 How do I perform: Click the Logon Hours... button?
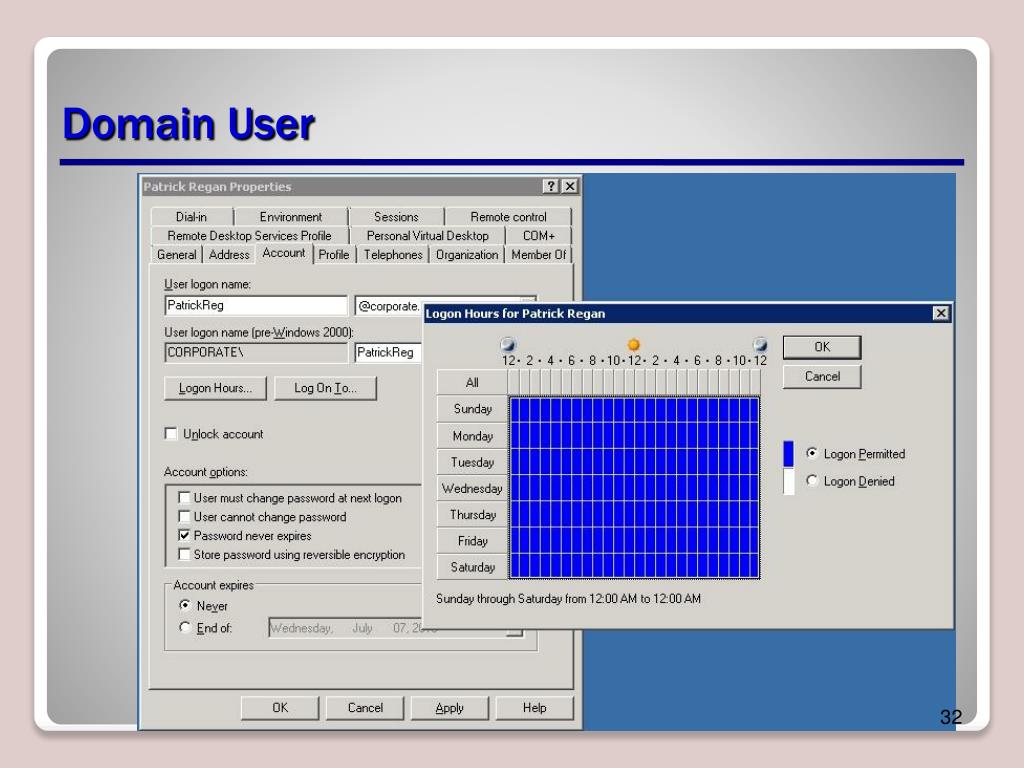[x=216, y=388]
